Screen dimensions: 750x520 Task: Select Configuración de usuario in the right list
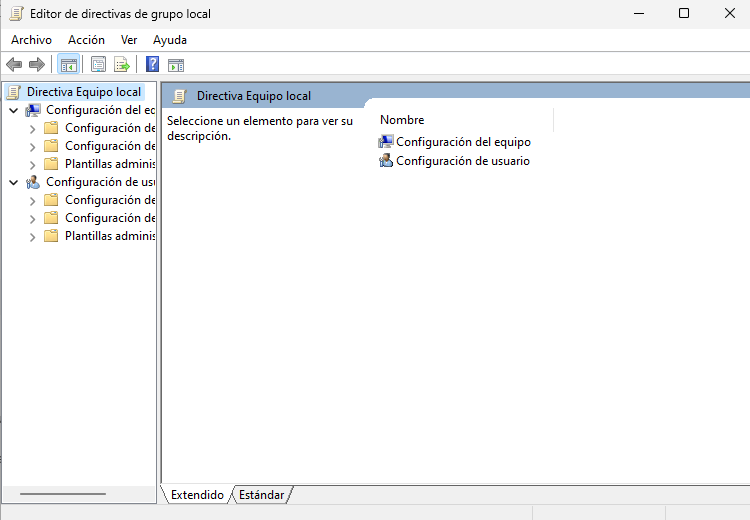click(454, 161)
